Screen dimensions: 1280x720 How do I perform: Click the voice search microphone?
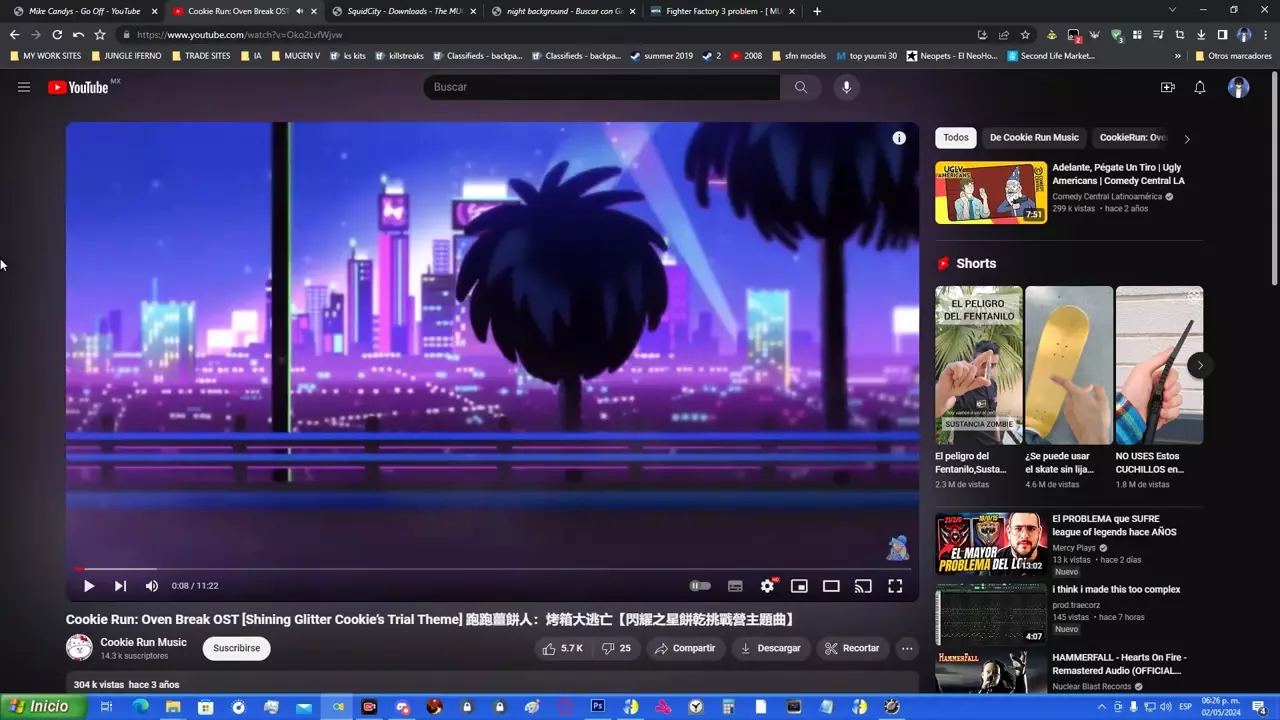846,87
